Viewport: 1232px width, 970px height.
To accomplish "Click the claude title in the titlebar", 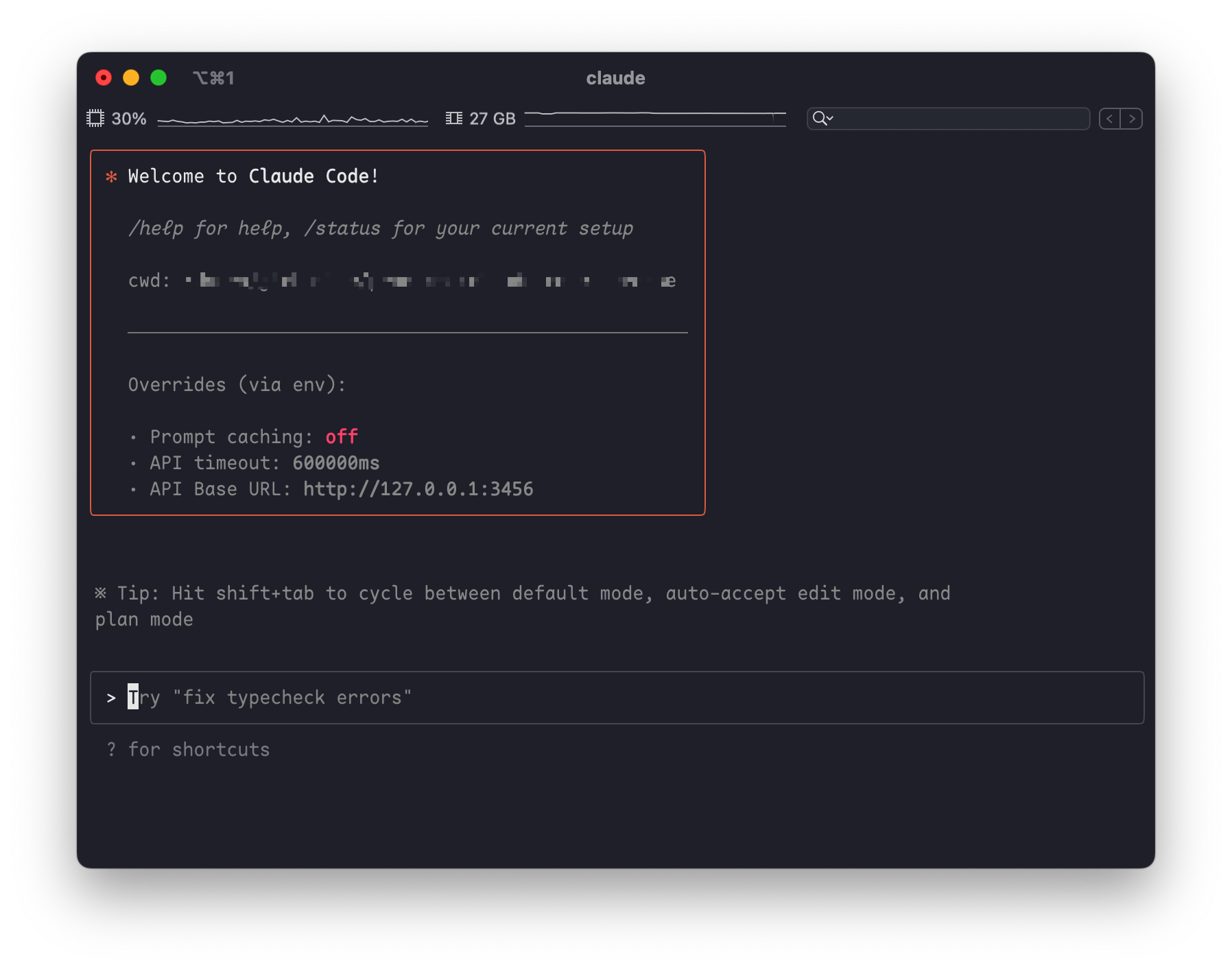I will 615,78.
